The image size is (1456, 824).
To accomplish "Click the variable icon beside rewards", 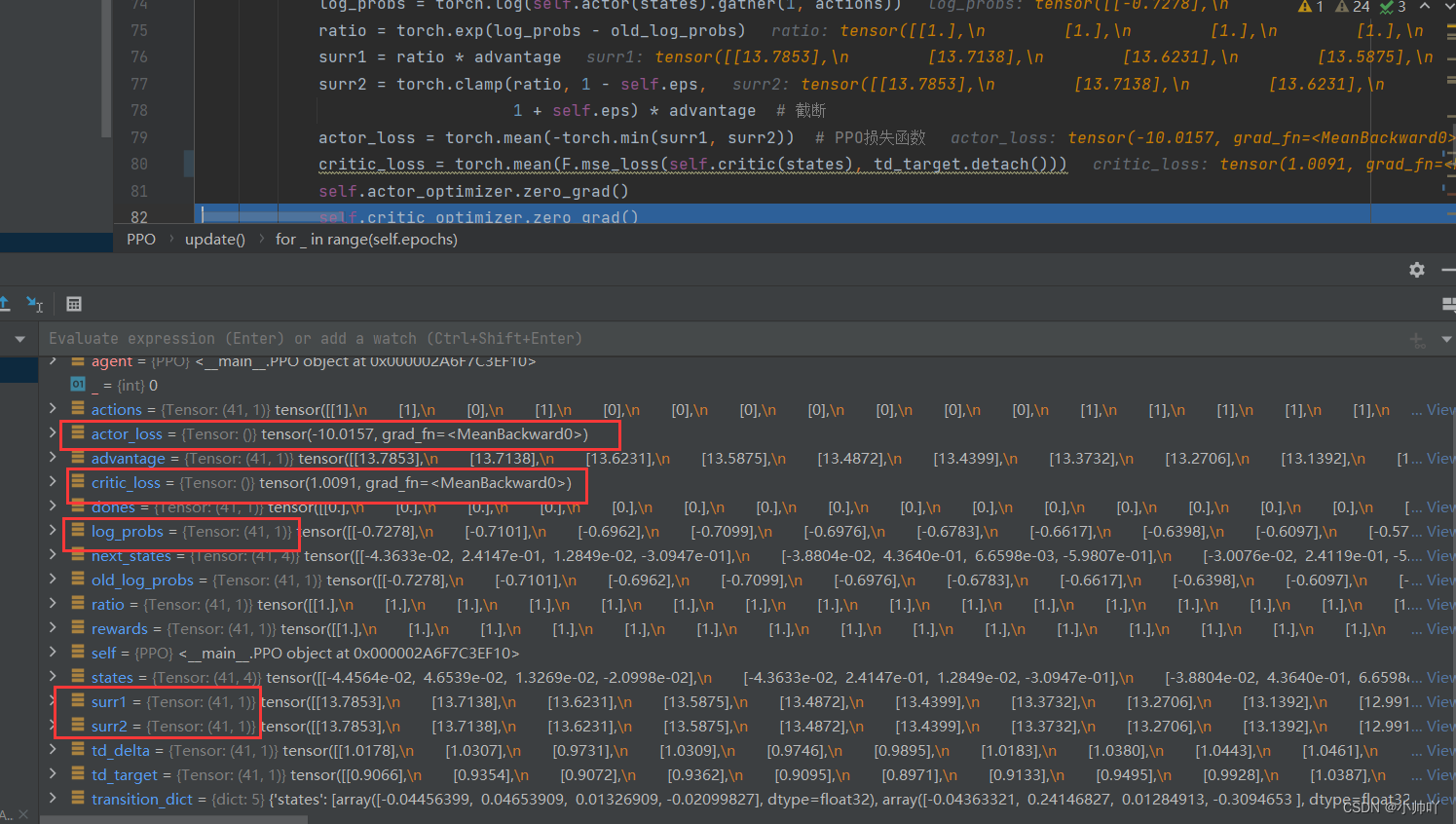I will point(78,628).
